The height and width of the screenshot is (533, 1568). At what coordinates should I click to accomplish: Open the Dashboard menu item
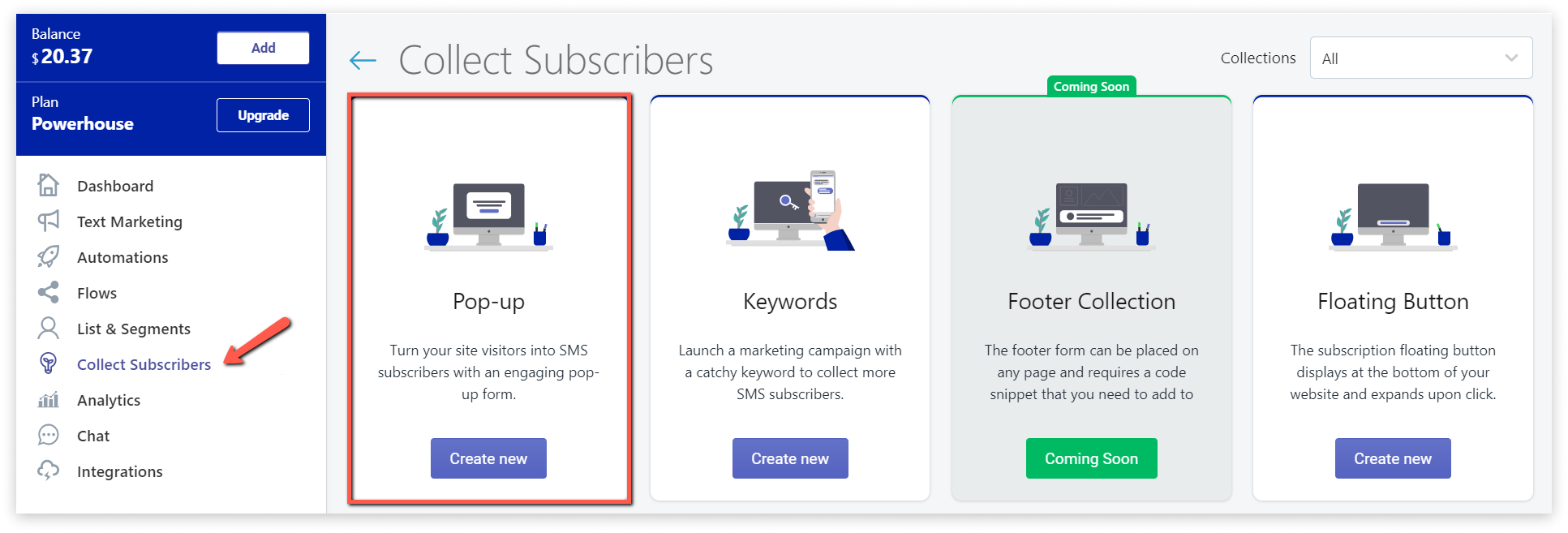115,186
